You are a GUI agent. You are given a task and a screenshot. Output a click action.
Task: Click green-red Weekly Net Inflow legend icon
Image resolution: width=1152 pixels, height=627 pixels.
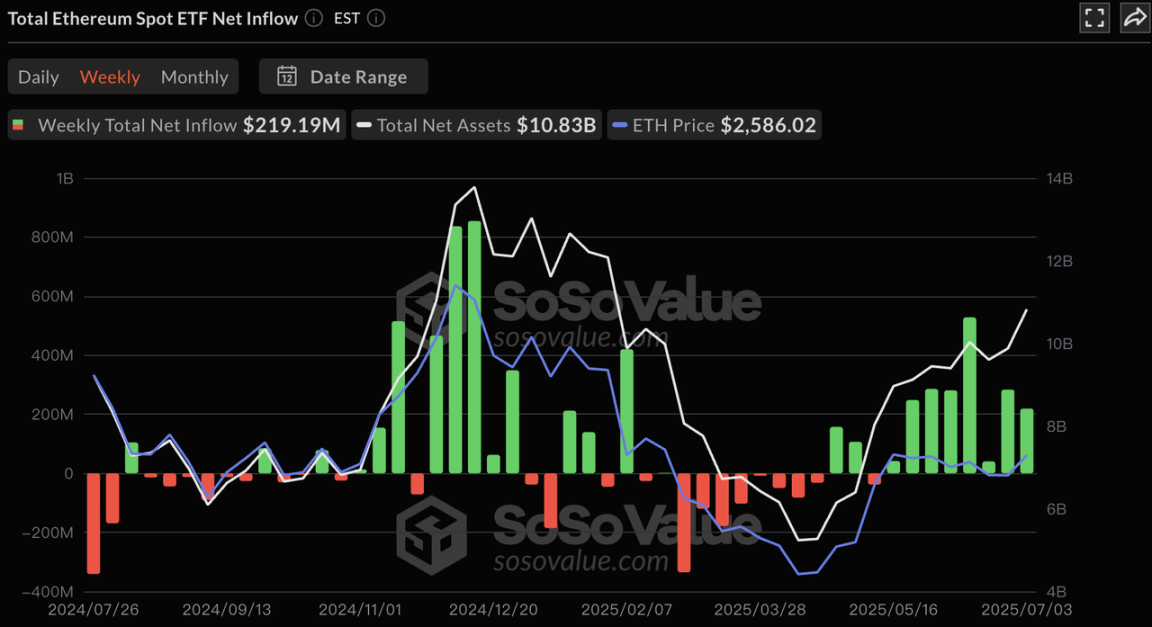[x=18, y=126]
